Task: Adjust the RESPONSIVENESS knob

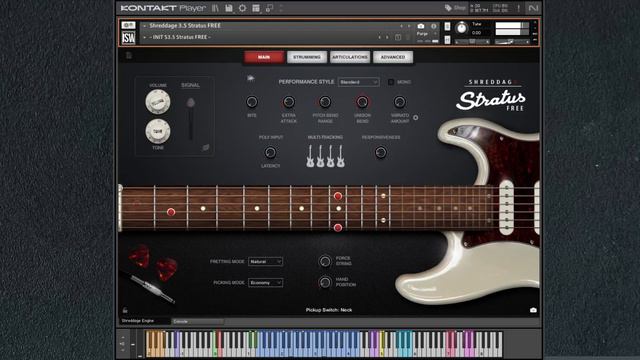Action: point(380,153)
